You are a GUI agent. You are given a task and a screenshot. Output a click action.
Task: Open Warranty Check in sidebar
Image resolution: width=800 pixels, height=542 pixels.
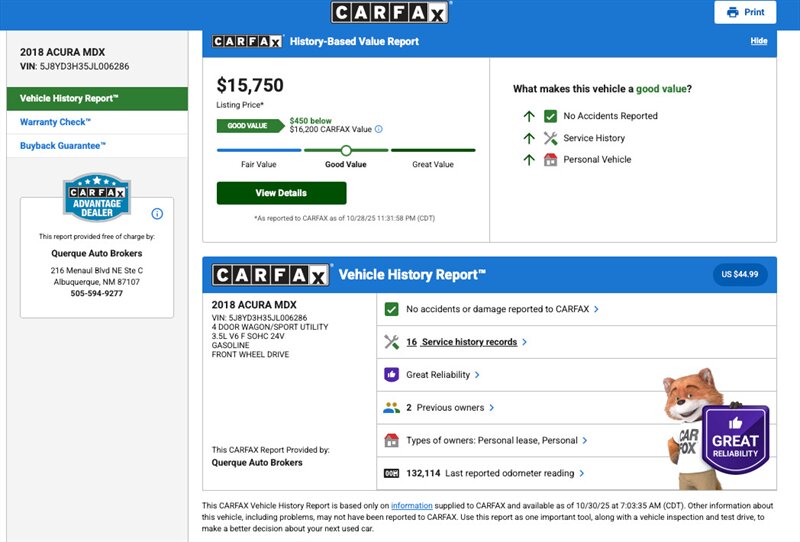pyautogui.click(x=55, y=122)
